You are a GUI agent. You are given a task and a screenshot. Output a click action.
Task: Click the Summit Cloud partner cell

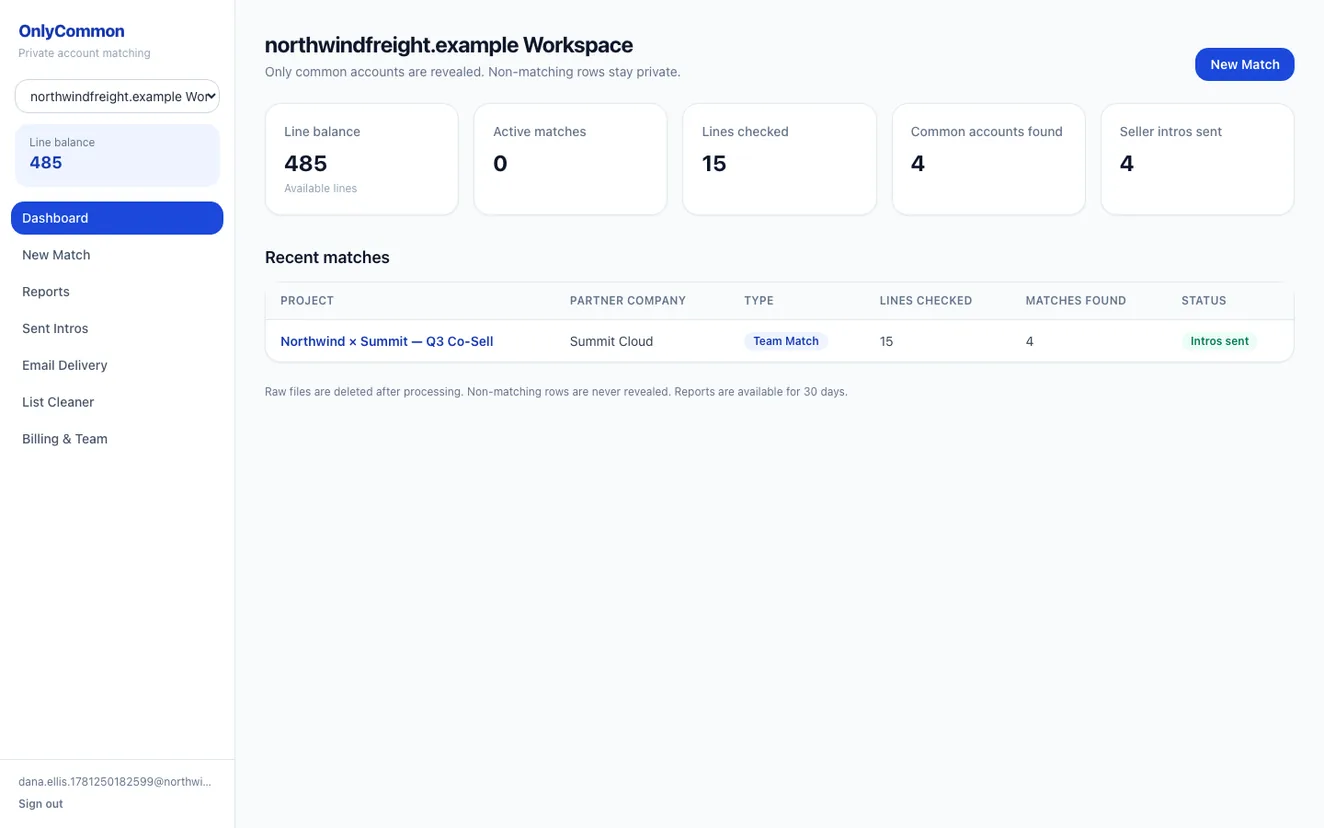pyautogui.click(x=611, y=341)
